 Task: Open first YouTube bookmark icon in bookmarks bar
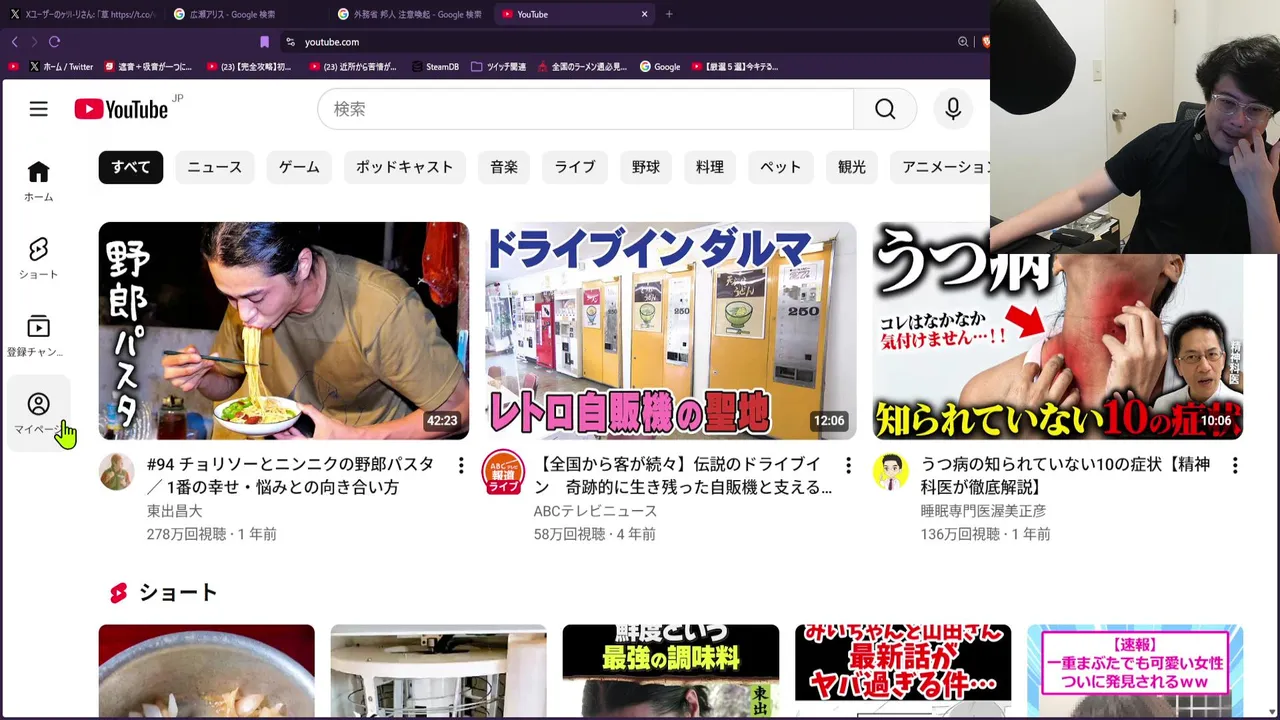[13, 67]
